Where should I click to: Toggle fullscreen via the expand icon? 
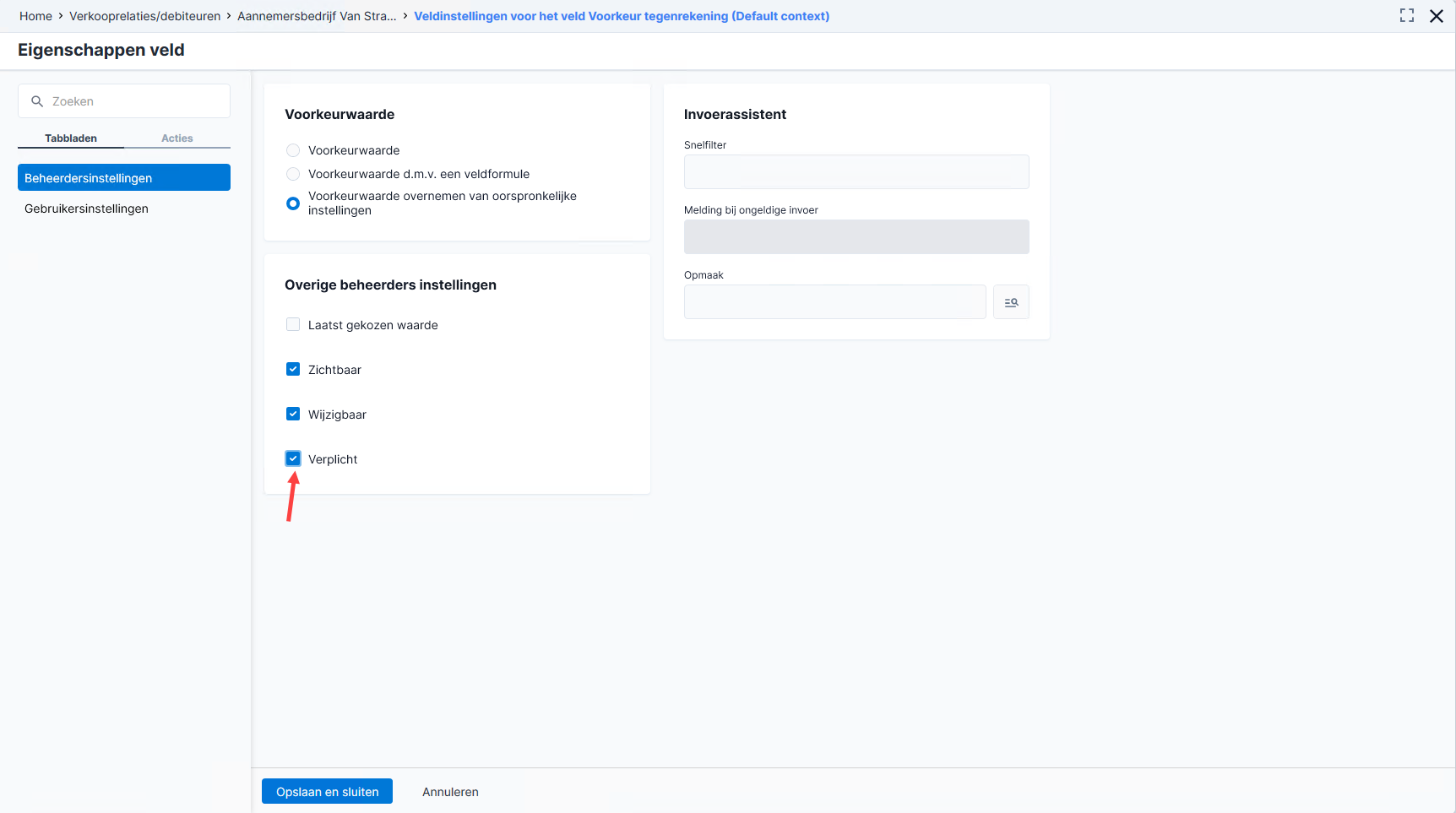pos(1407,15)
